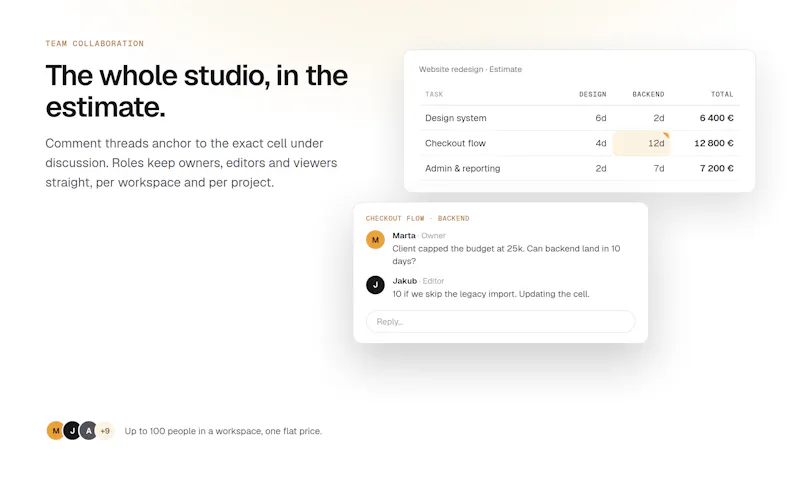
Task: Click the paragraph starting Comment threads anchor
Action: click(191, 163)
